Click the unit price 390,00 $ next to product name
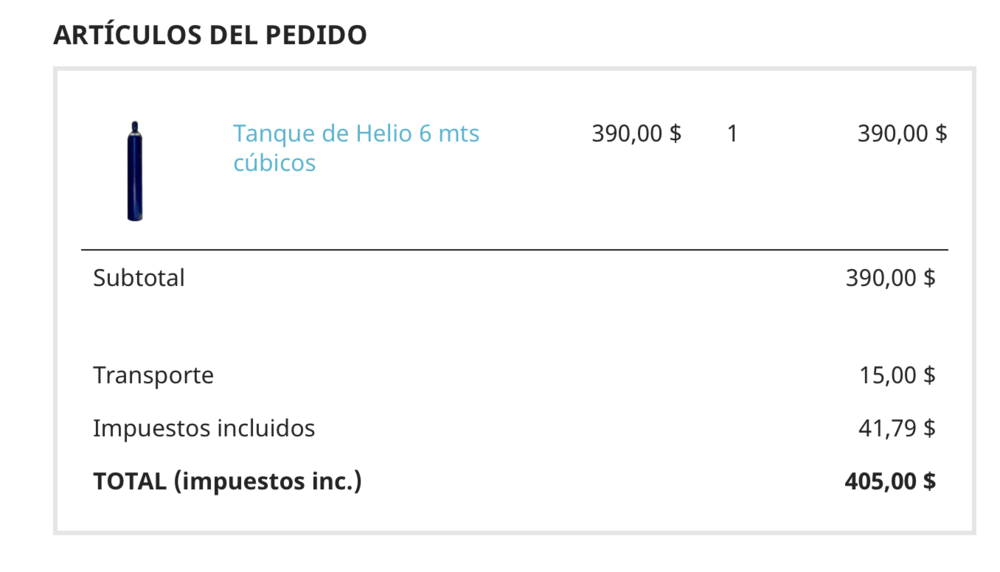This screenshot has height=572, width=1000. coord(636,133)
